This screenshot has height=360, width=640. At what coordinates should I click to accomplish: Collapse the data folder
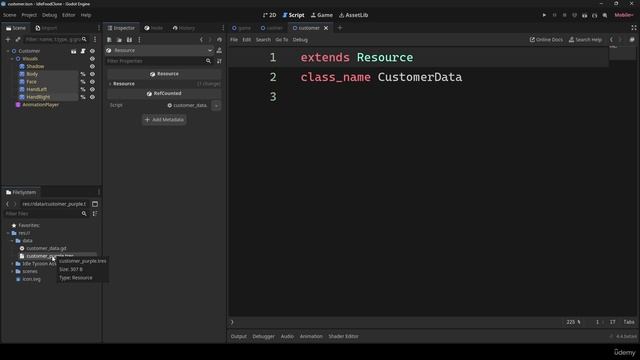click(12, 241)
